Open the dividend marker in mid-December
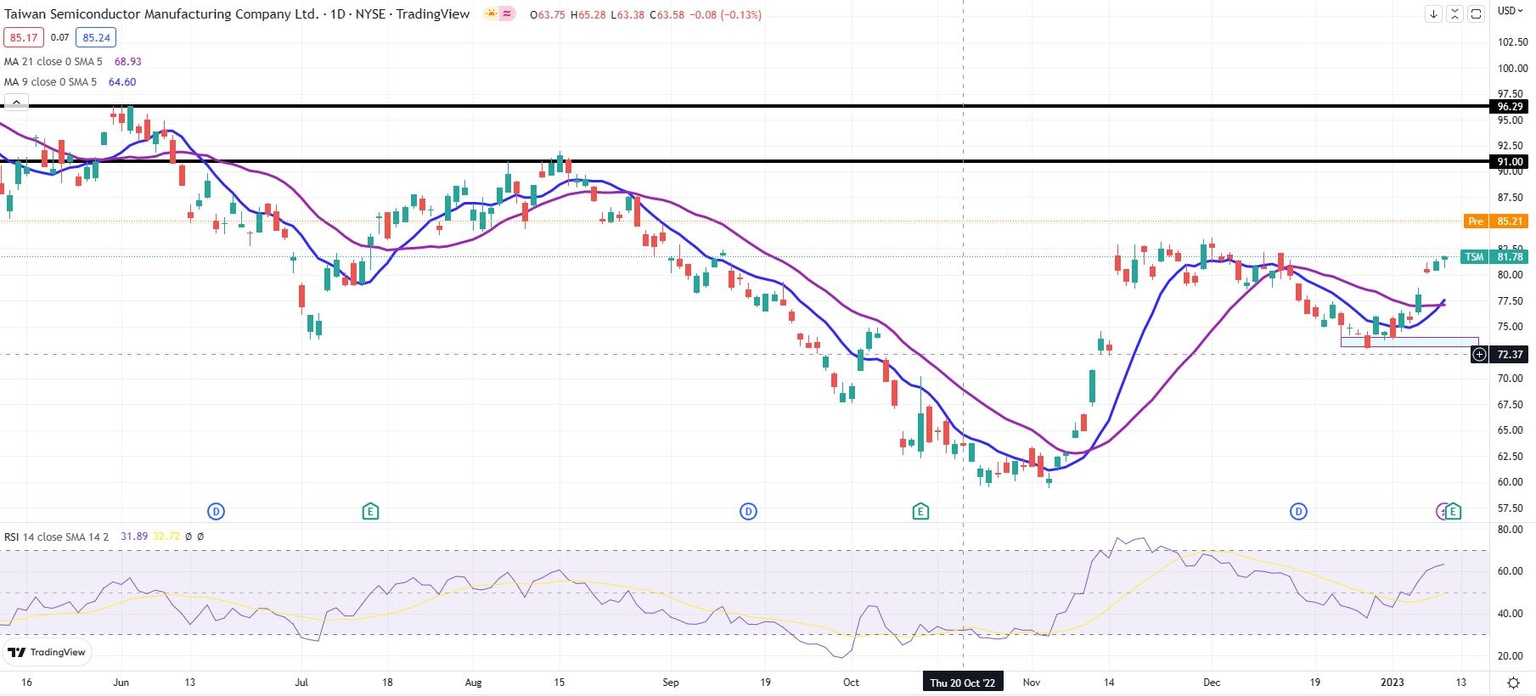 tap(1298, 511)
